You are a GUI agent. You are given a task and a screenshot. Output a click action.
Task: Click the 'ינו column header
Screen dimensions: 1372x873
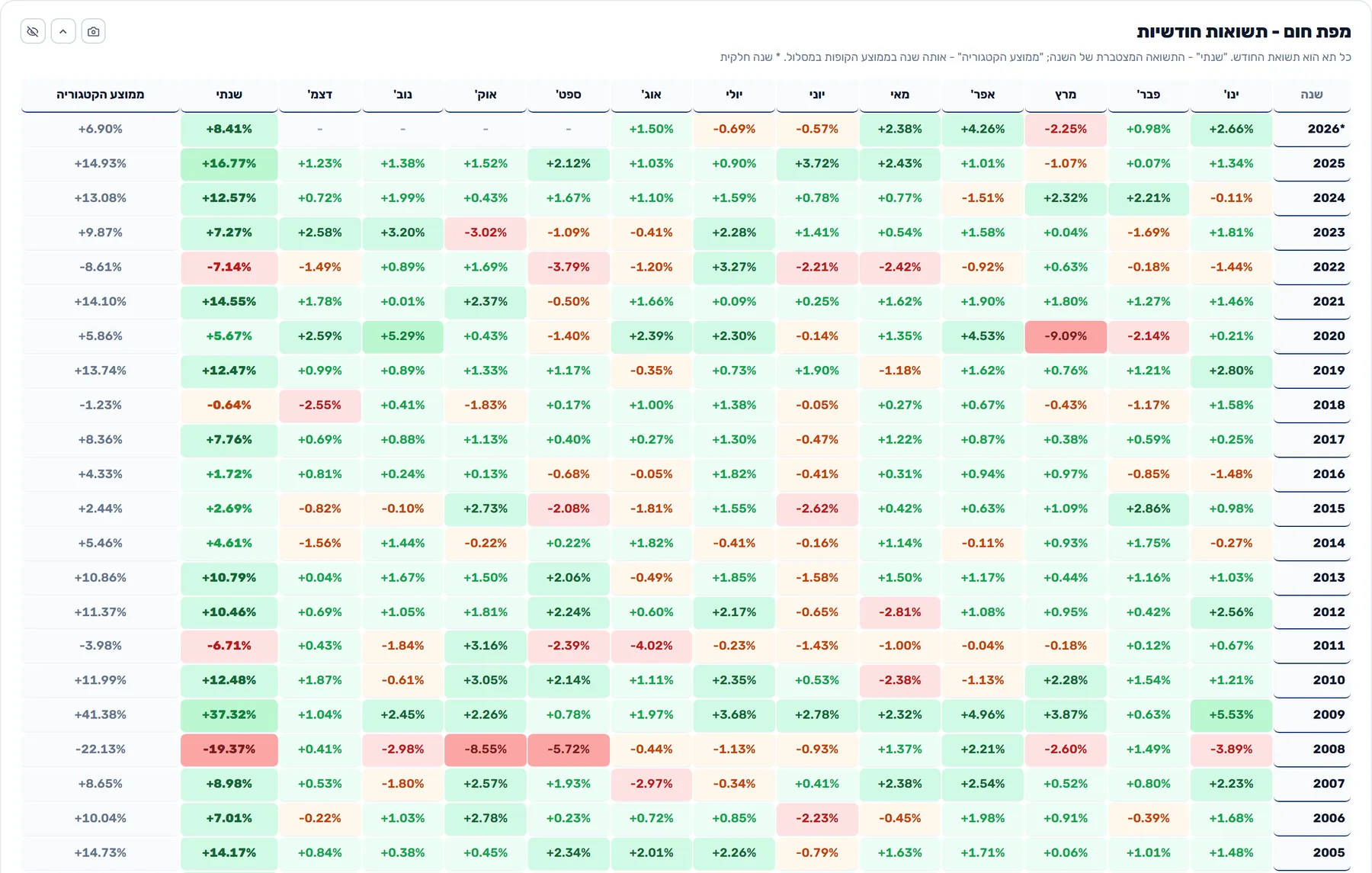point(1231,95)
